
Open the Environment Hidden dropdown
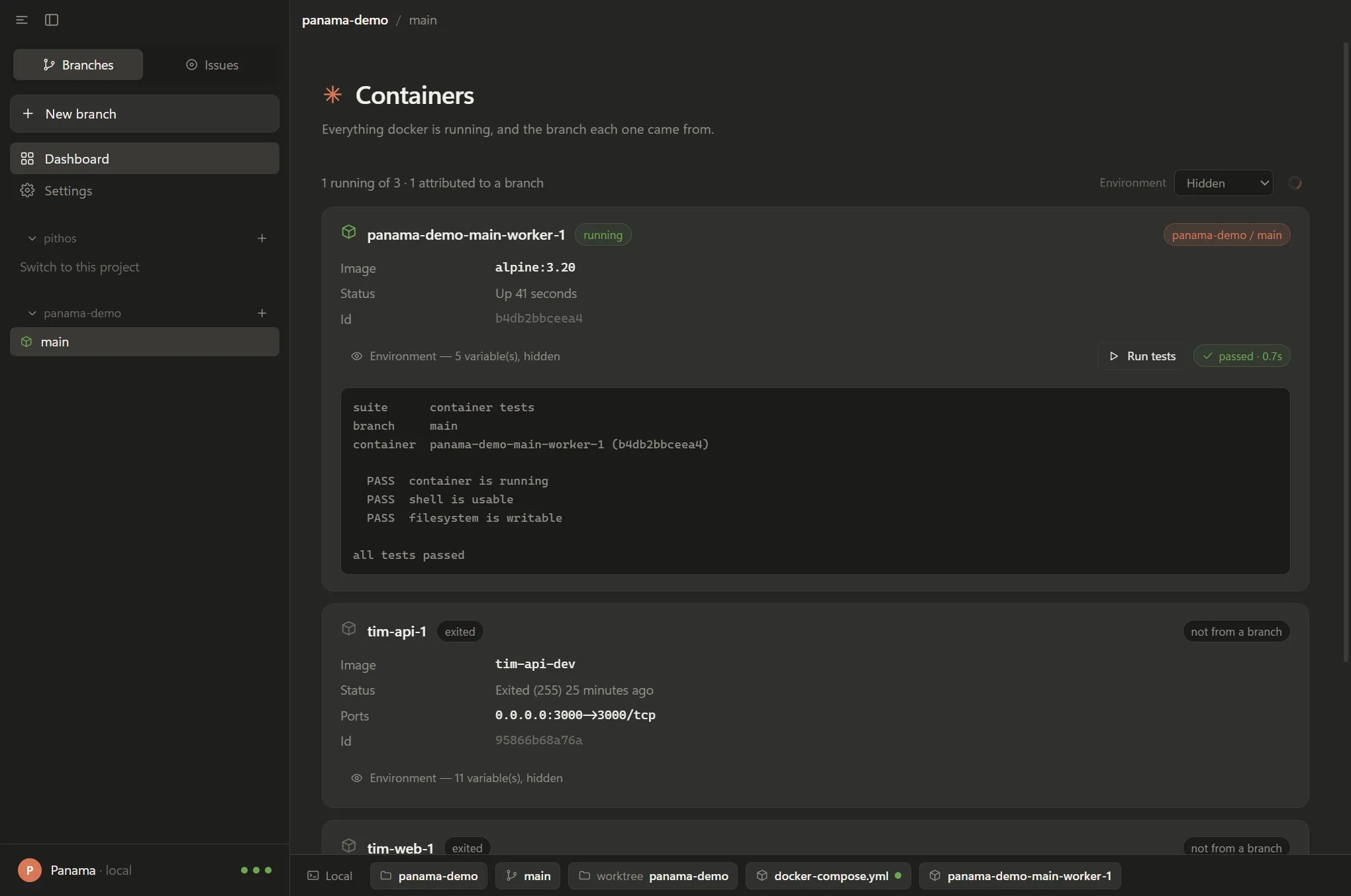point(1223,183)
